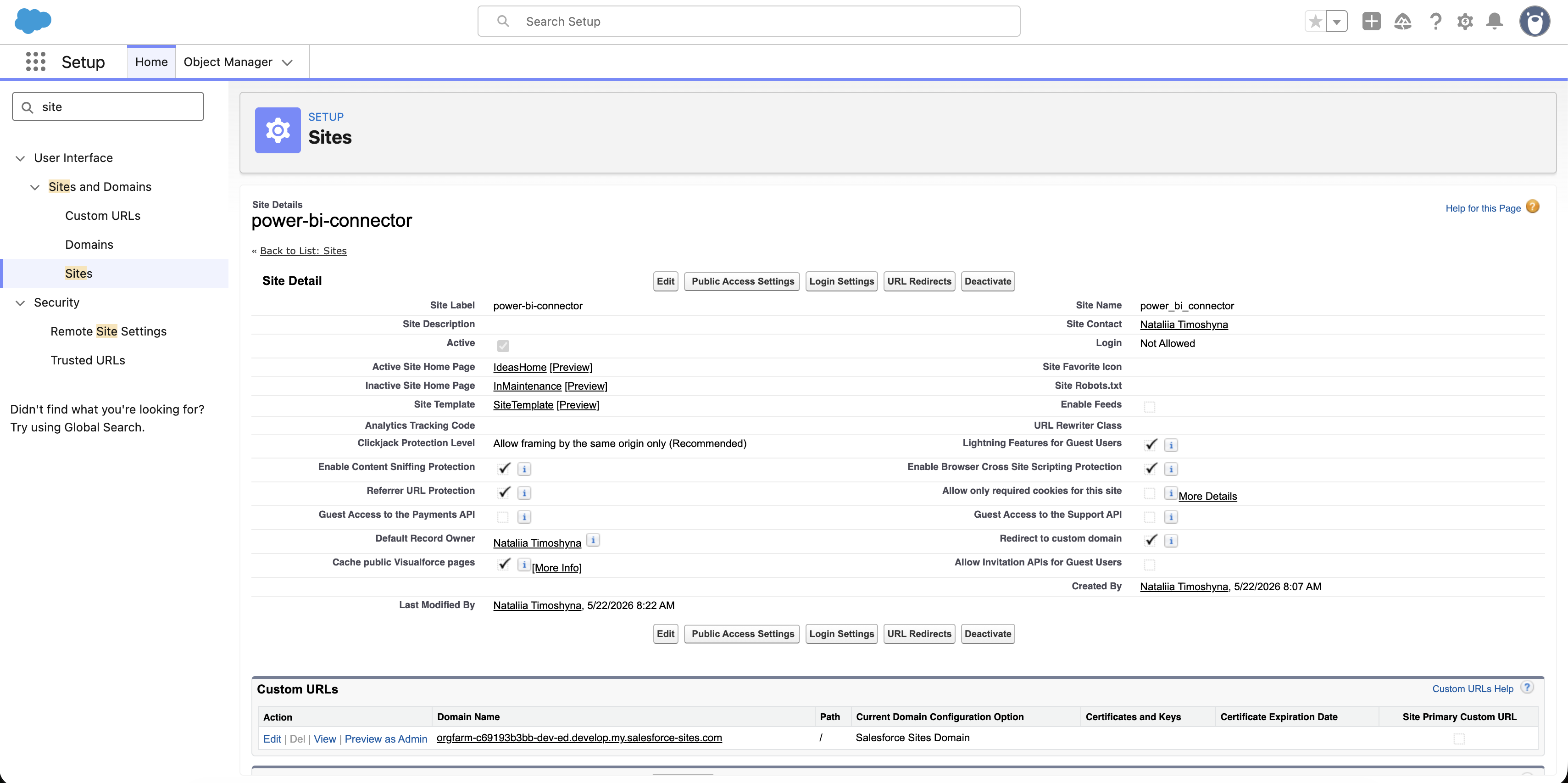Click the top Login Settings button
Viewport: 1568px width, 783px height.
pyautogui.click(x=841, y=281)
